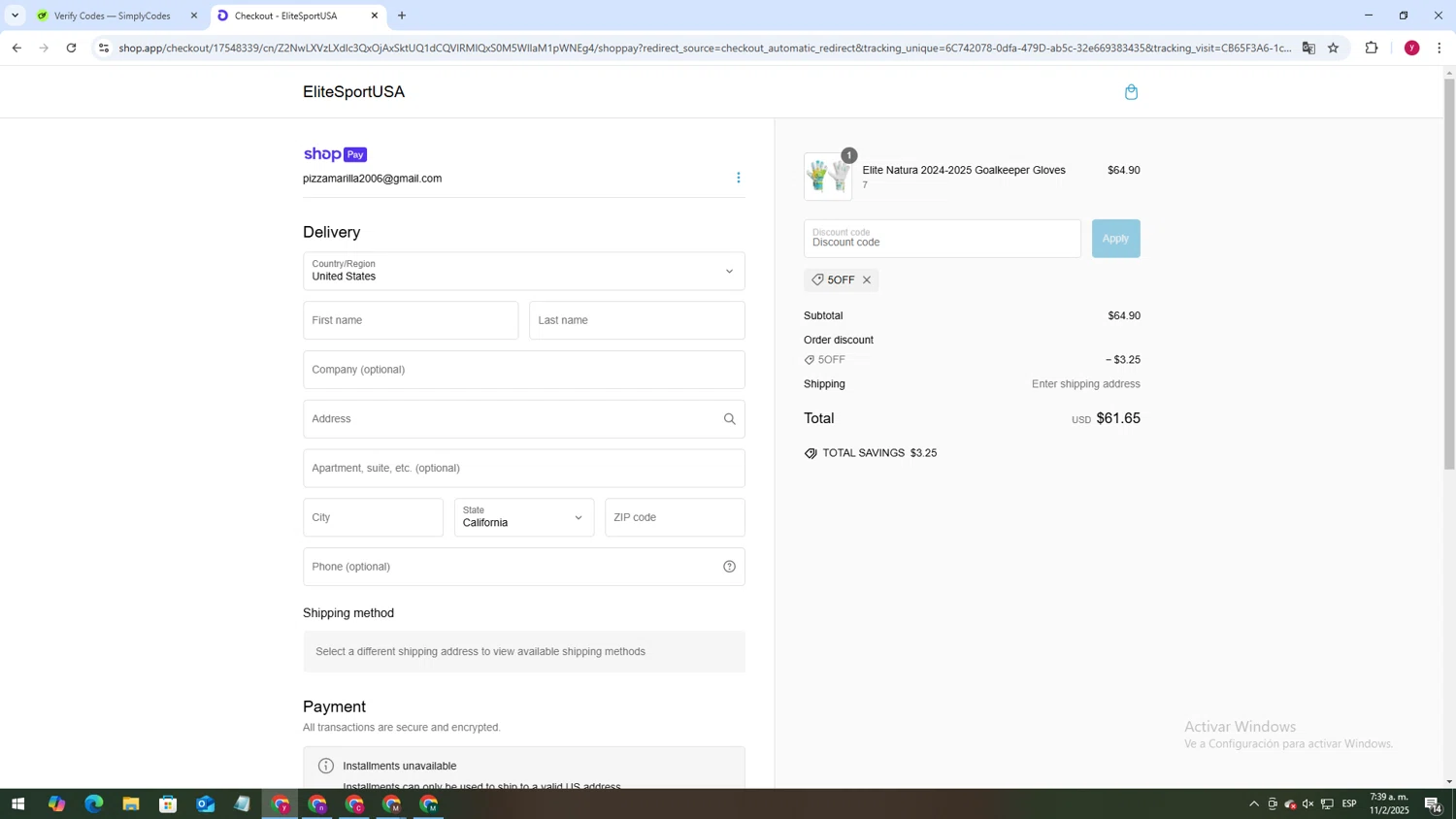This screenshot has width=1456, height=819.
Task: Click the total amount $61.65
Action: click(x=1118, y=418)
